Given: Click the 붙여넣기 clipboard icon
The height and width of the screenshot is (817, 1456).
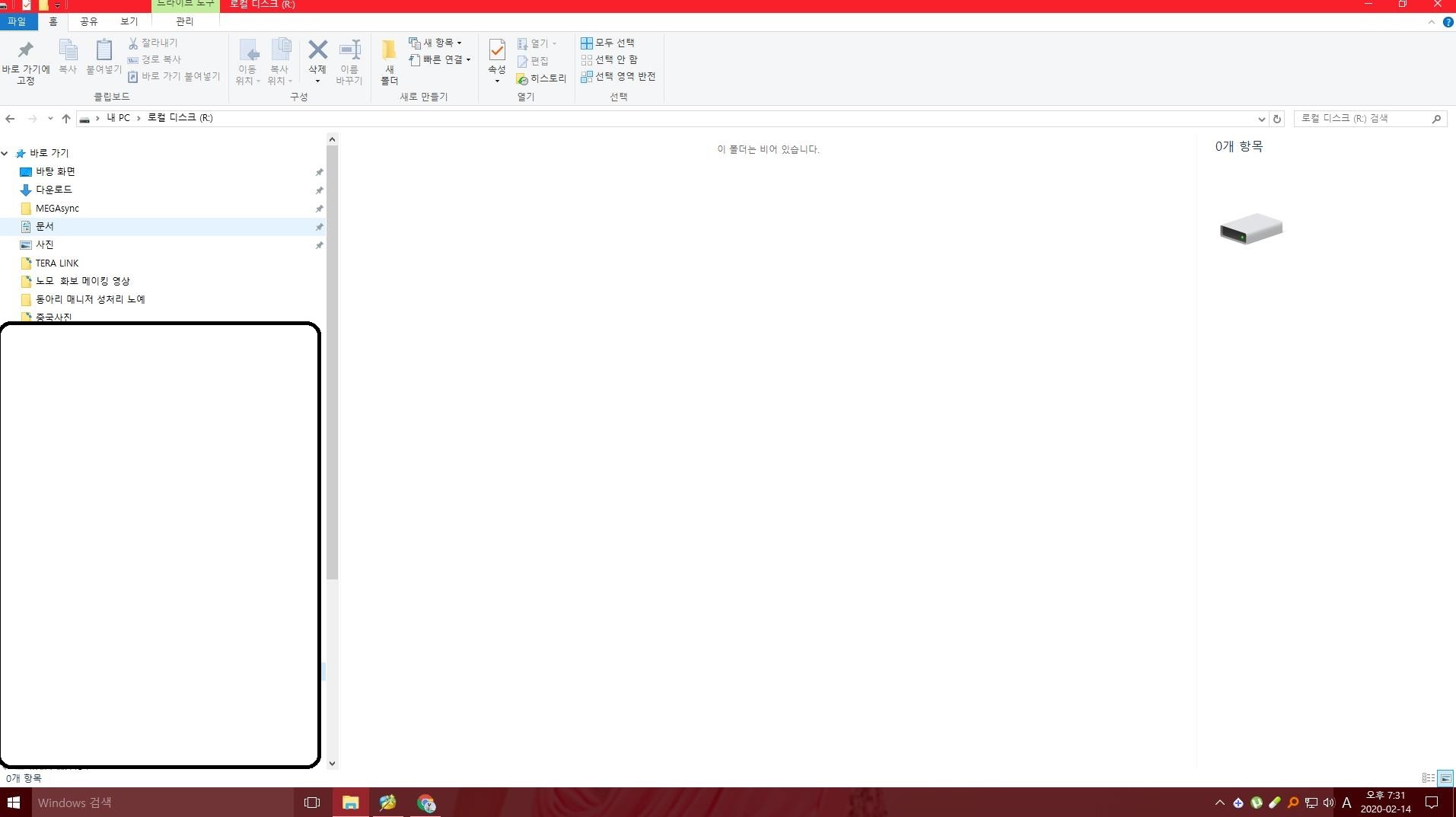Looking at the screenshot, I should click(x=104, y=51).
